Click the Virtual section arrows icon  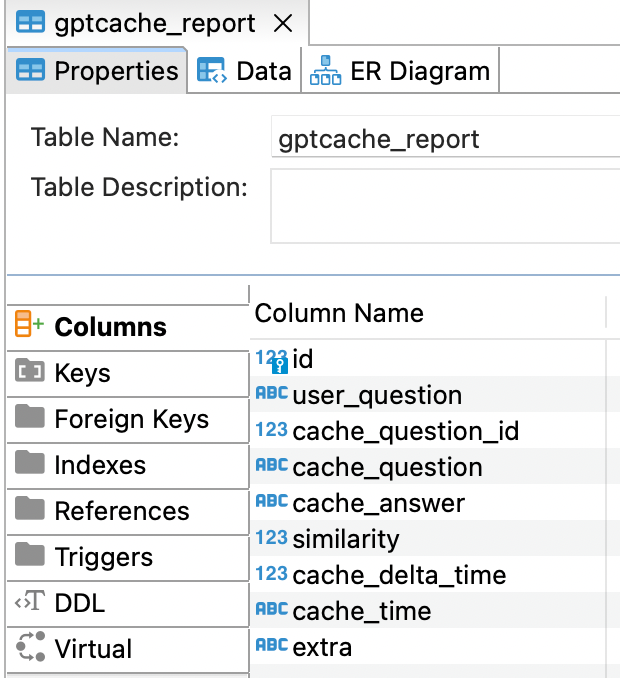[x=30, y=646]
